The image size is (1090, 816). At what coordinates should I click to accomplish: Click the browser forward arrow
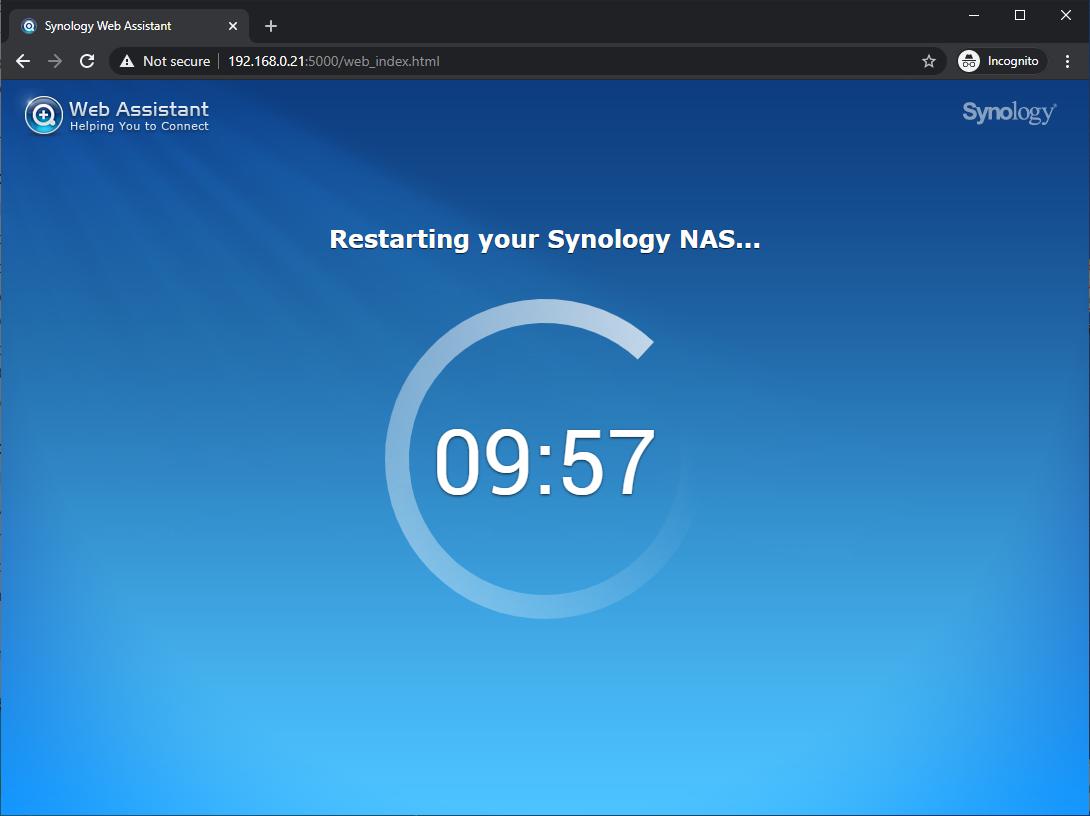(x=55, y=61)
